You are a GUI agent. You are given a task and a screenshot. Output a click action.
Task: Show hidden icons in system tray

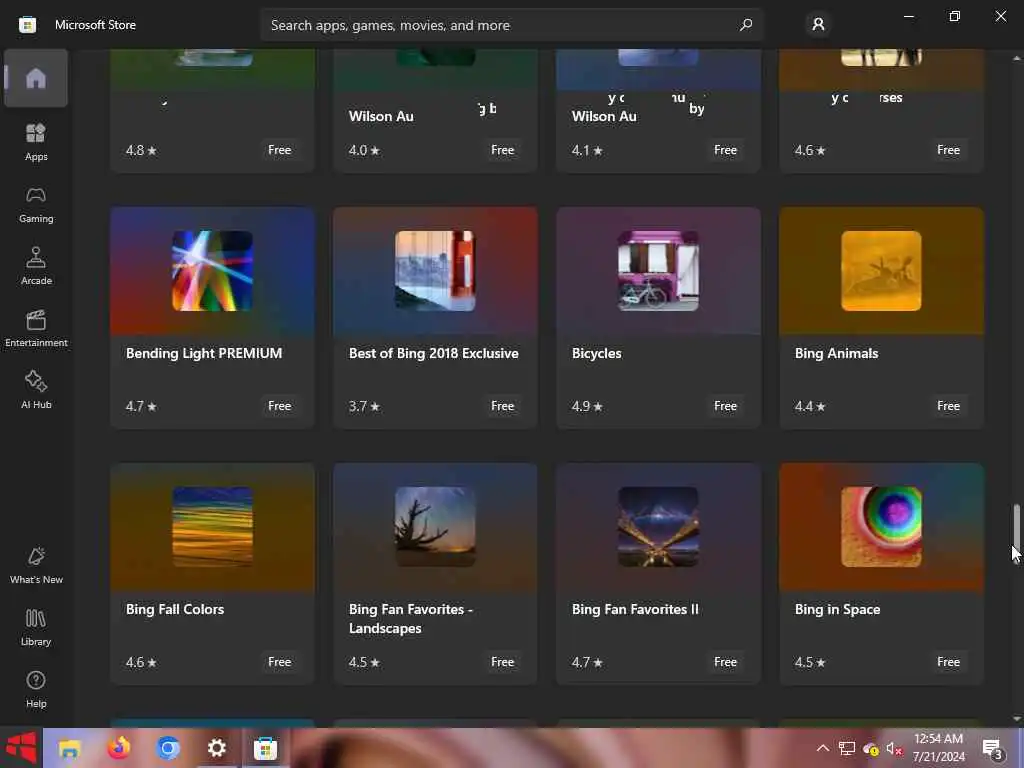click(x=823, y=748)
